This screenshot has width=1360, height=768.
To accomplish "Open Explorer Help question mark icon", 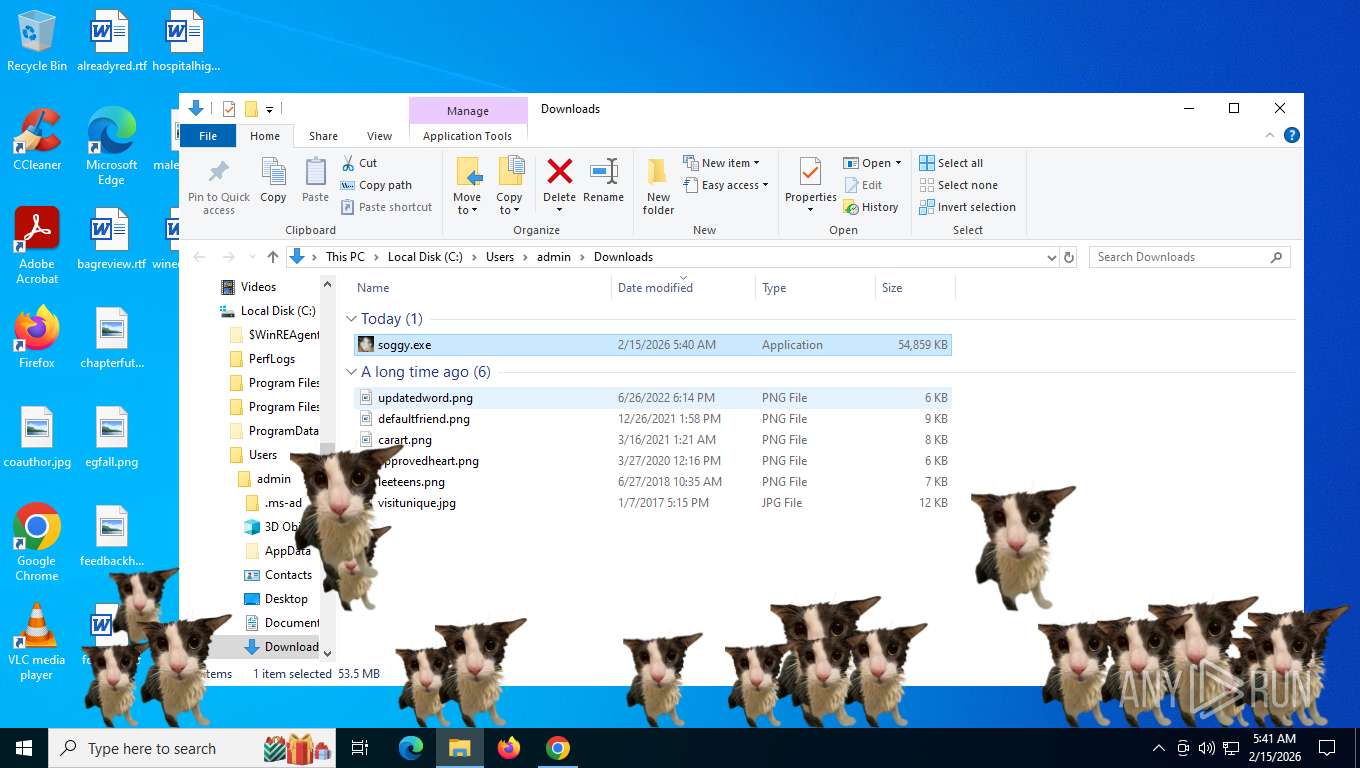I will (1292, 135).
